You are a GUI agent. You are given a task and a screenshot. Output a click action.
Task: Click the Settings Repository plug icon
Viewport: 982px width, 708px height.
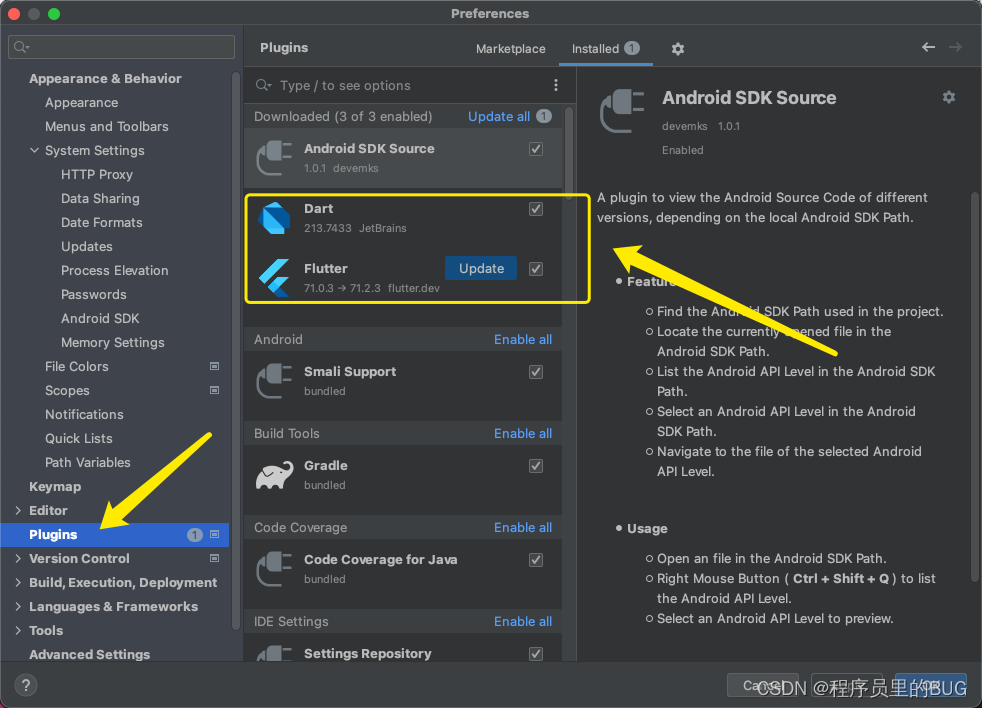[274, 653]
